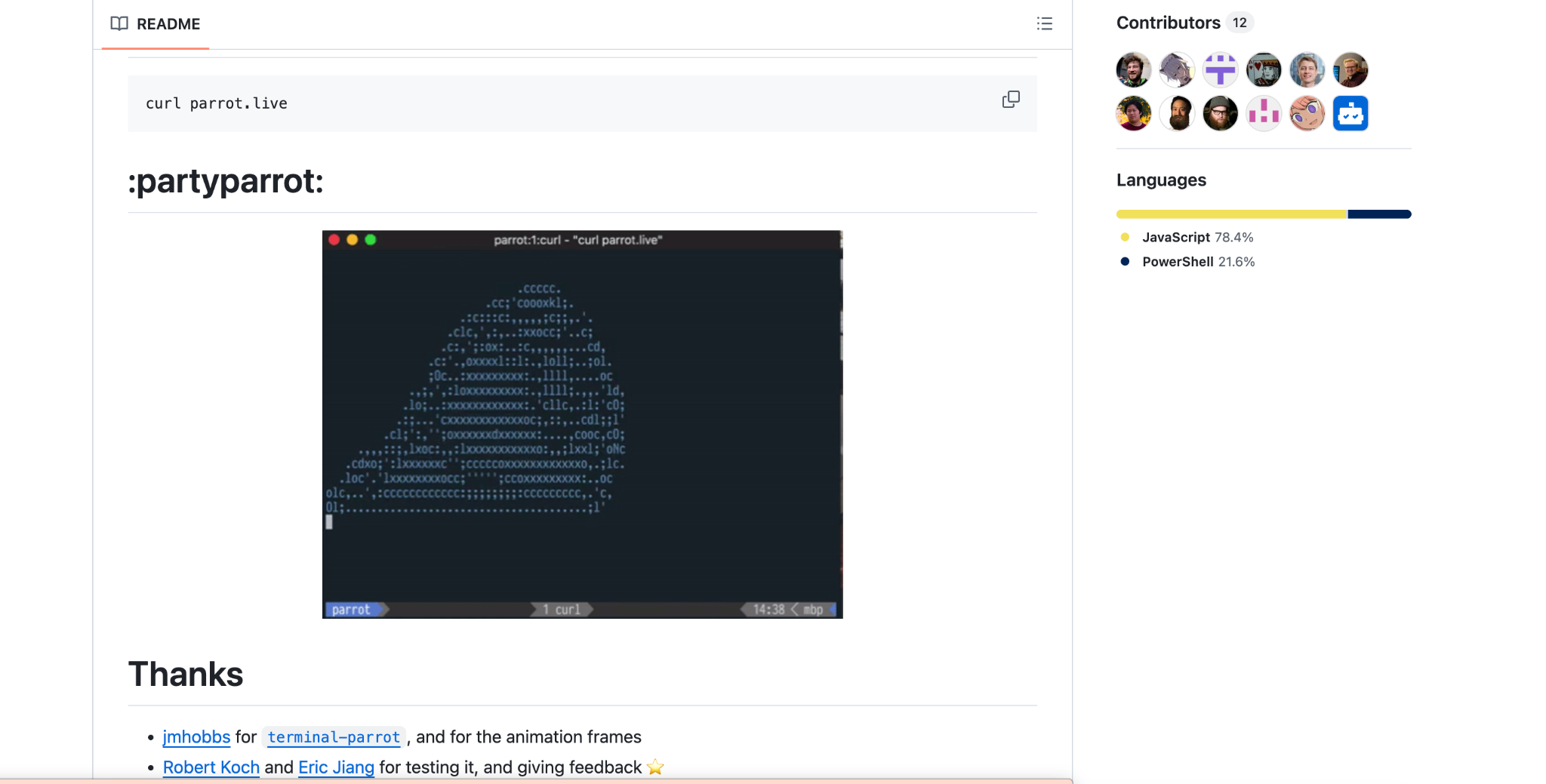This screenshot has height=784, width=1546.
Task: Click the :partyparrot: heading
Action: tap(225, 181)
